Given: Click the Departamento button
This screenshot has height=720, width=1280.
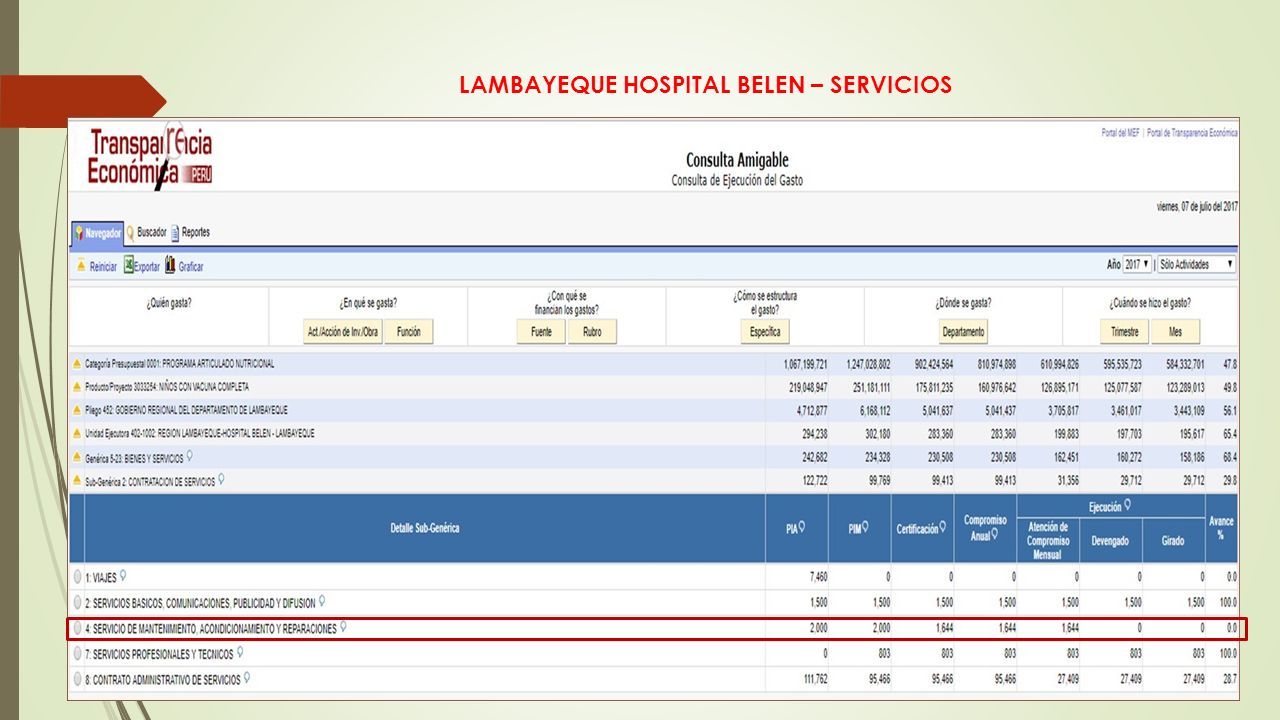Looking at the screenshot, I should point(964,332).
